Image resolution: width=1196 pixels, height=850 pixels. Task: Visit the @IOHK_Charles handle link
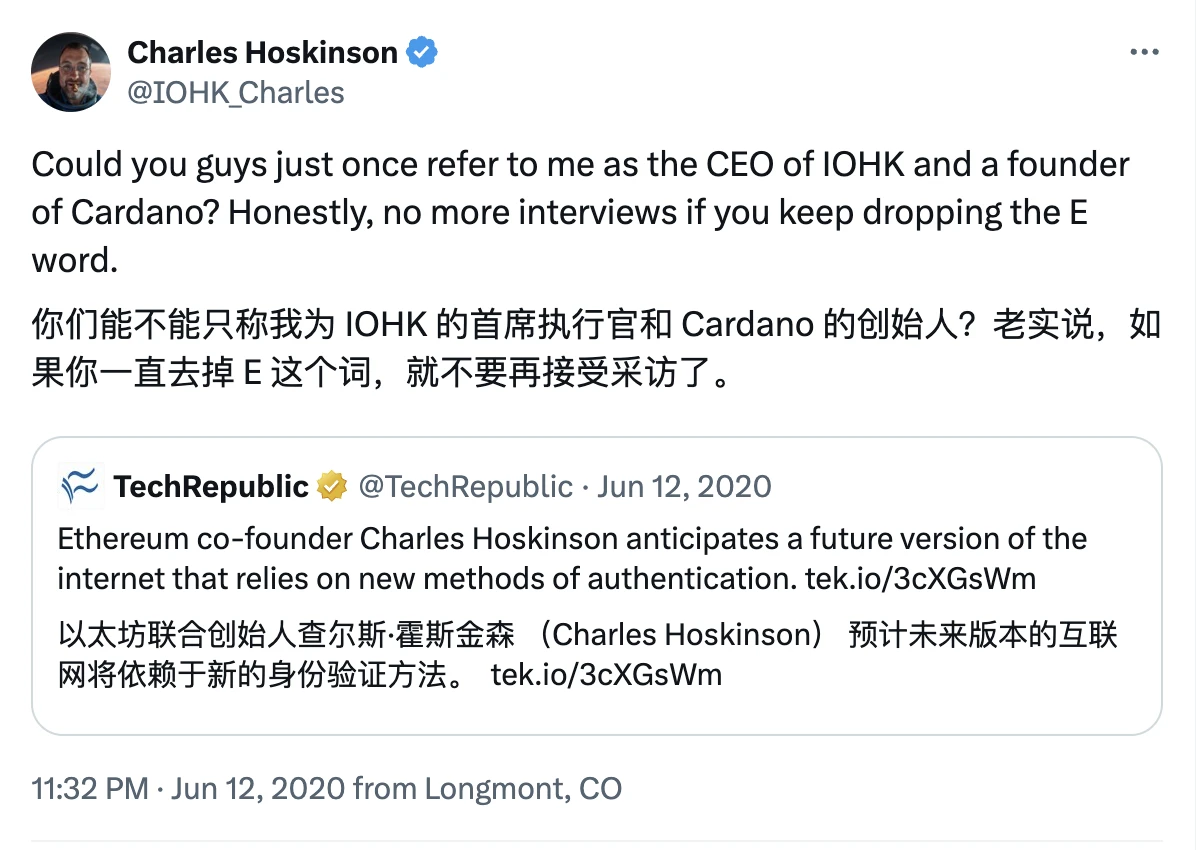(x=235, y=93)
